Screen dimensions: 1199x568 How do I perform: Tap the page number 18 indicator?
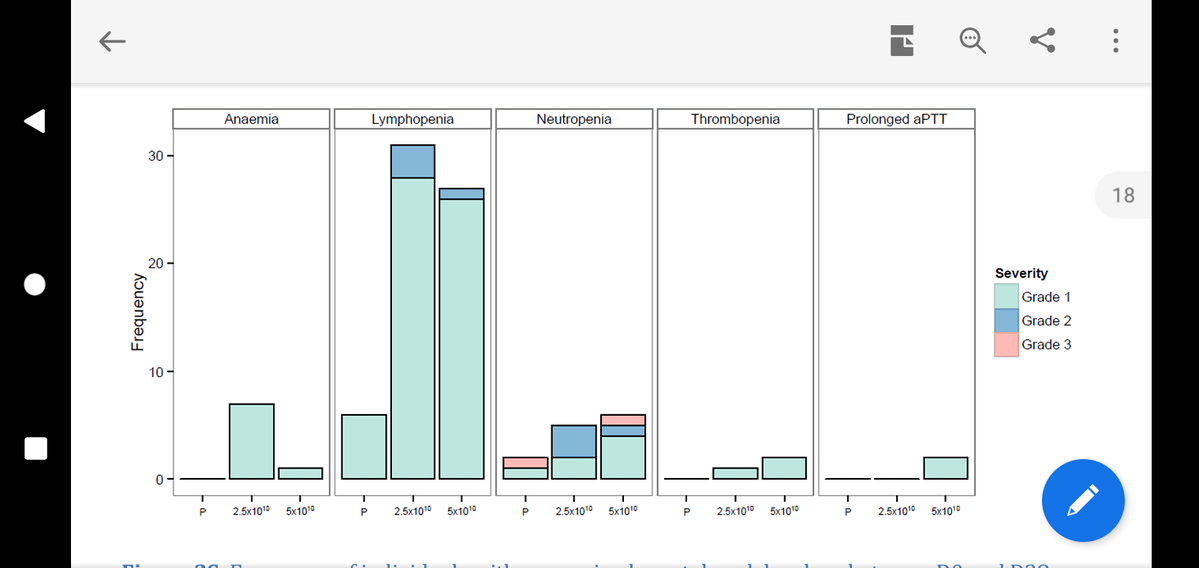[1123, 195]
